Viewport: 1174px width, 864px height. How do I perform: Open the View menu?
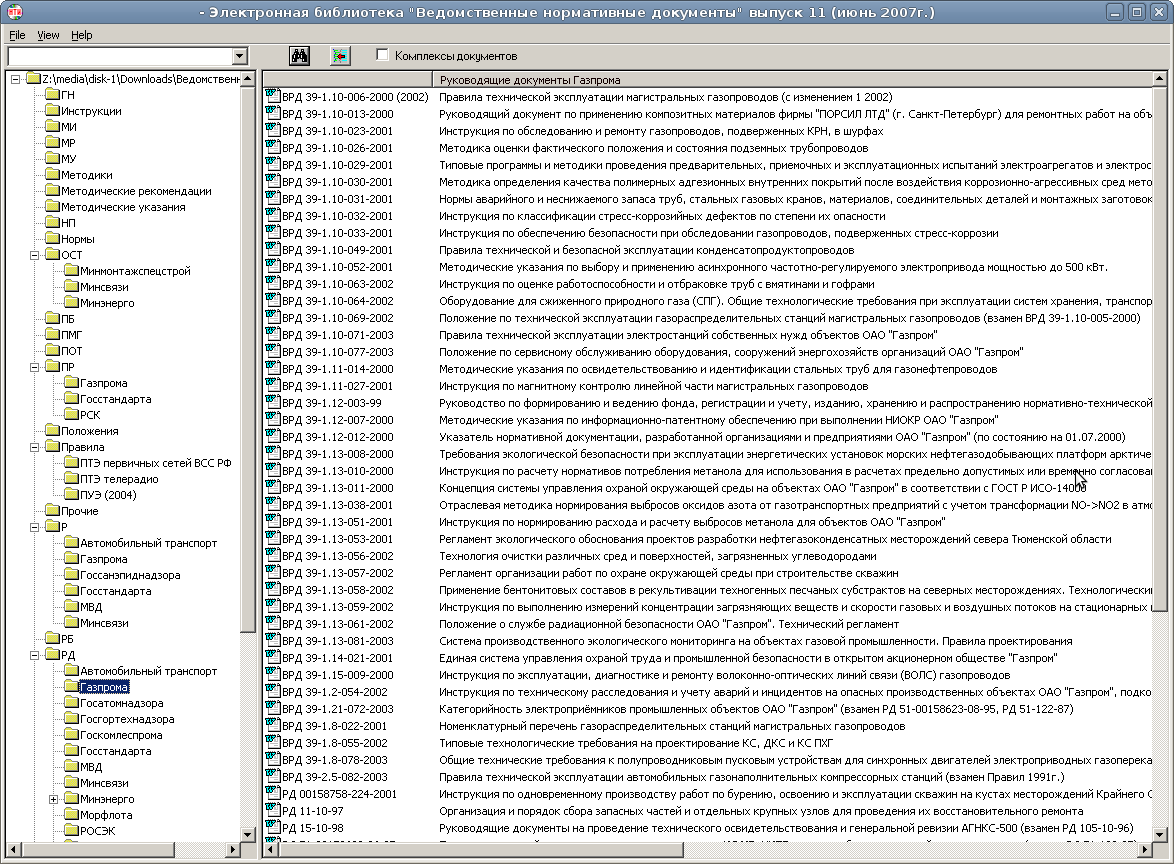tap(49, 35)
